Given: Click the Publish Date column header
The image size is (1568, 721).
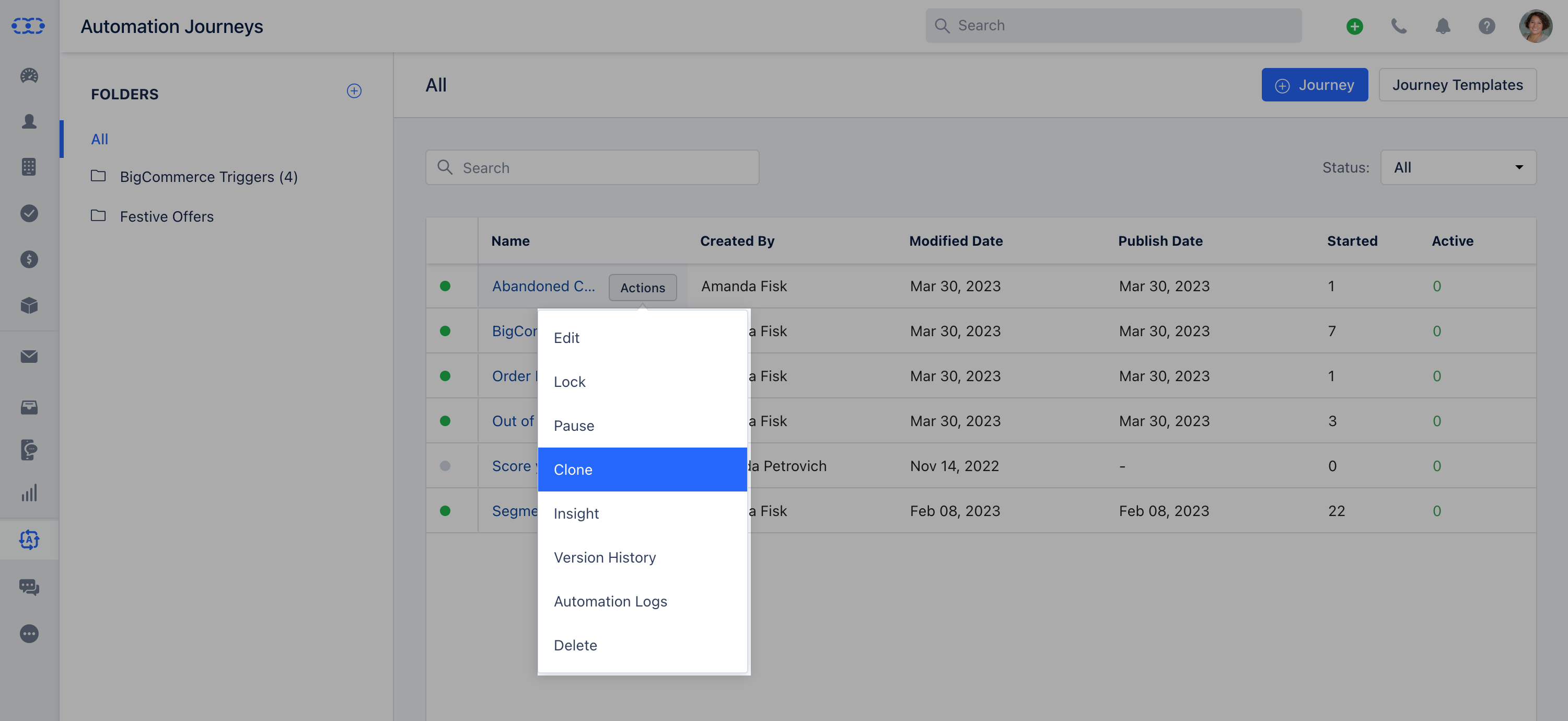Looking at the screenshot, I should point(1160,241).
